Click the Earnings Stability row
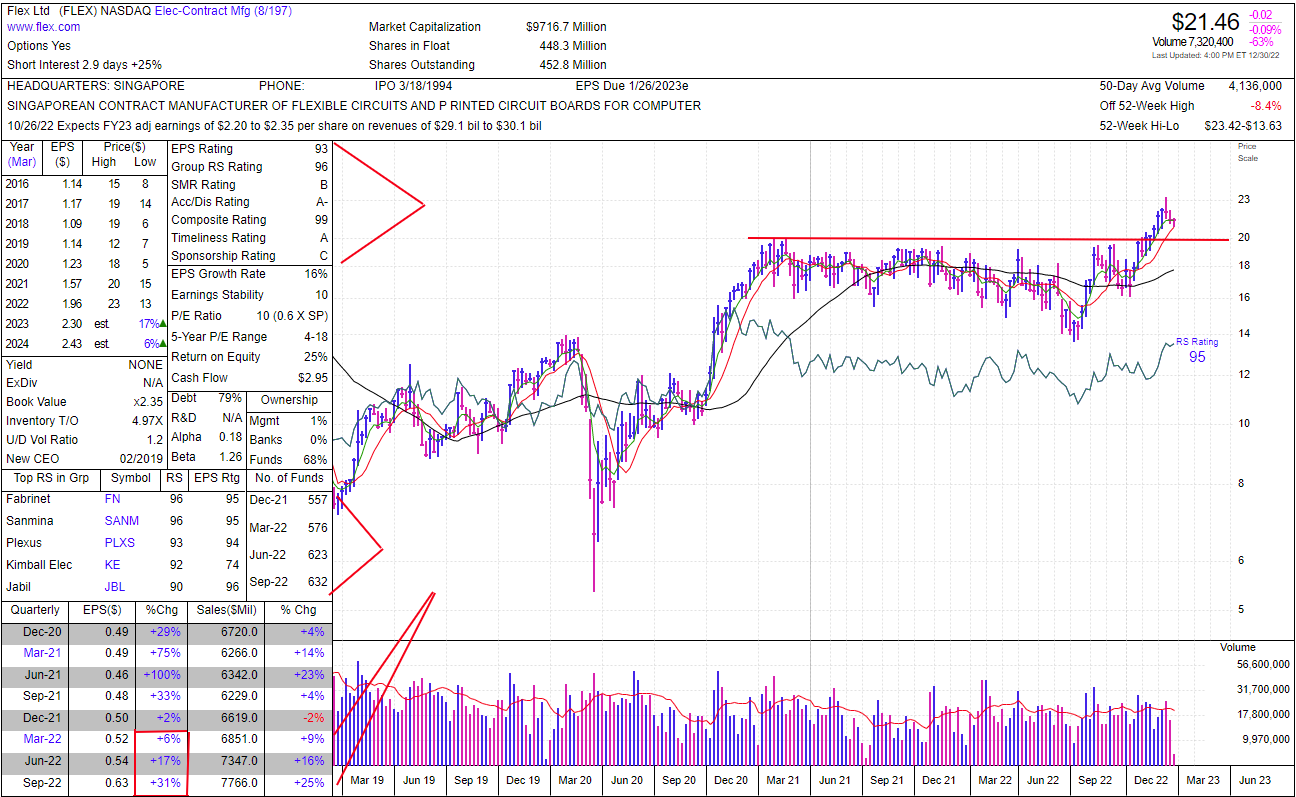This screenshot has height=797, width=1296. 248,295
